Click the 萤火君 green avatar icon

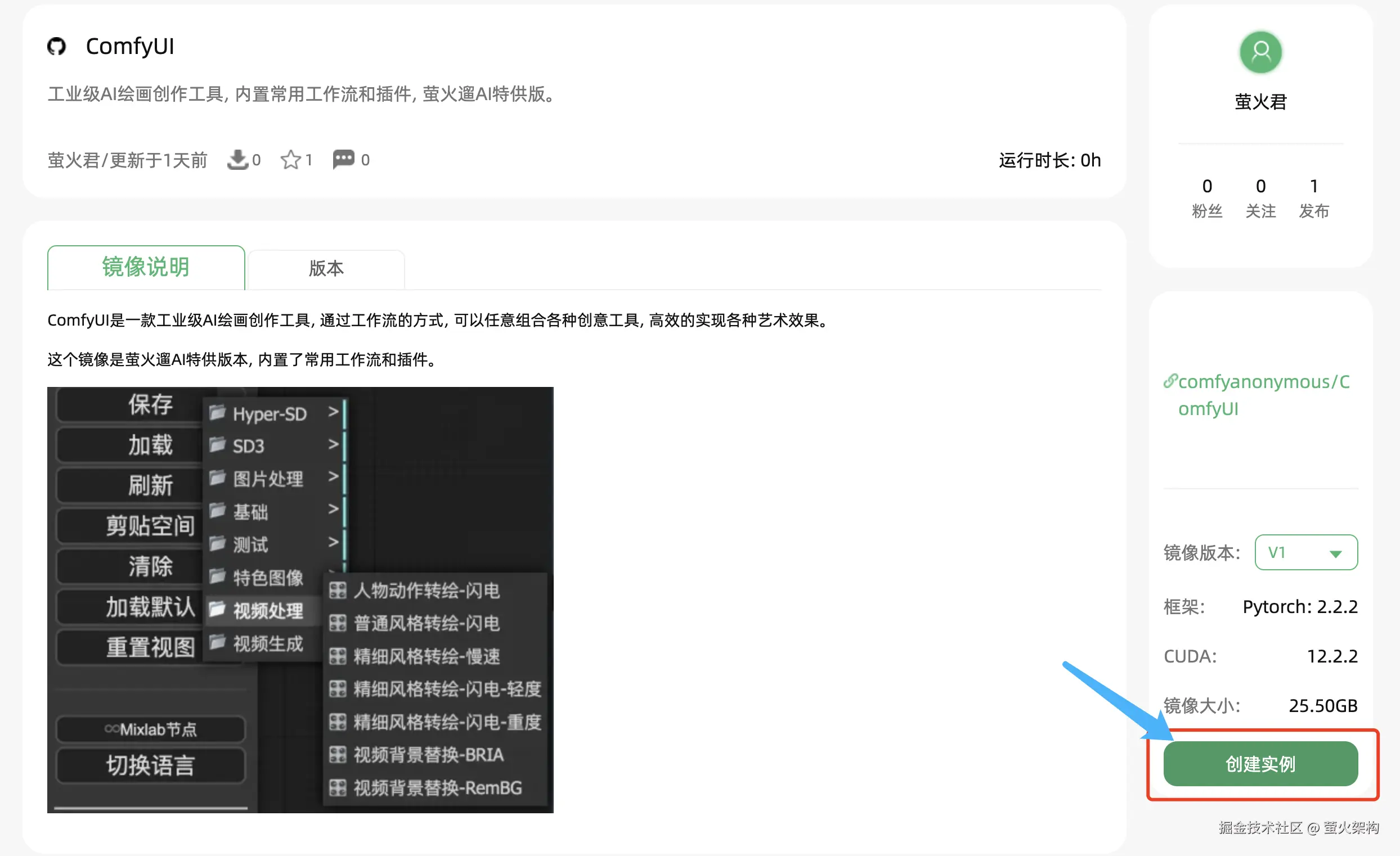(x=1260, y=52)
